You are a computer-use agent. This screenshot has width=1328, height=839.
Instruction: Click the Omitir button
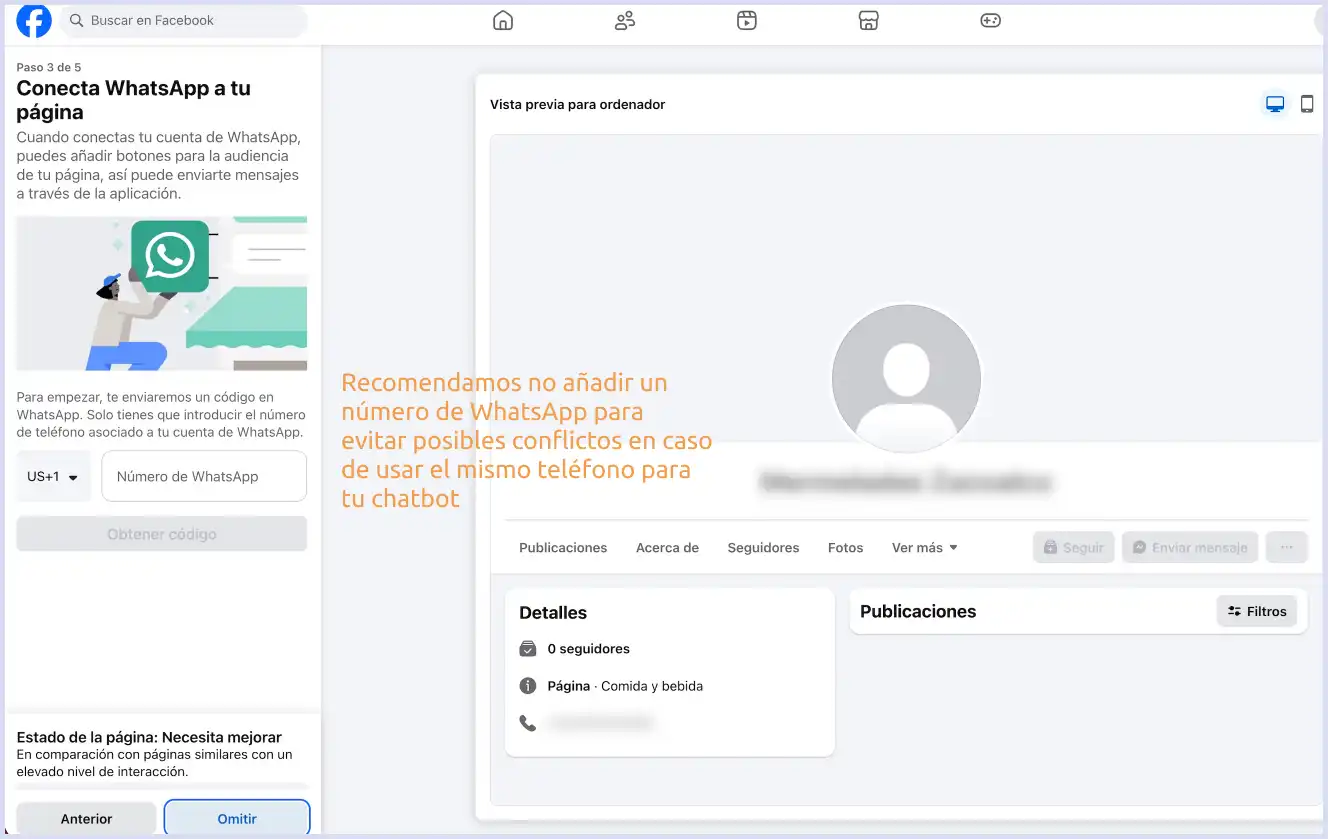[x=237, y=818]
